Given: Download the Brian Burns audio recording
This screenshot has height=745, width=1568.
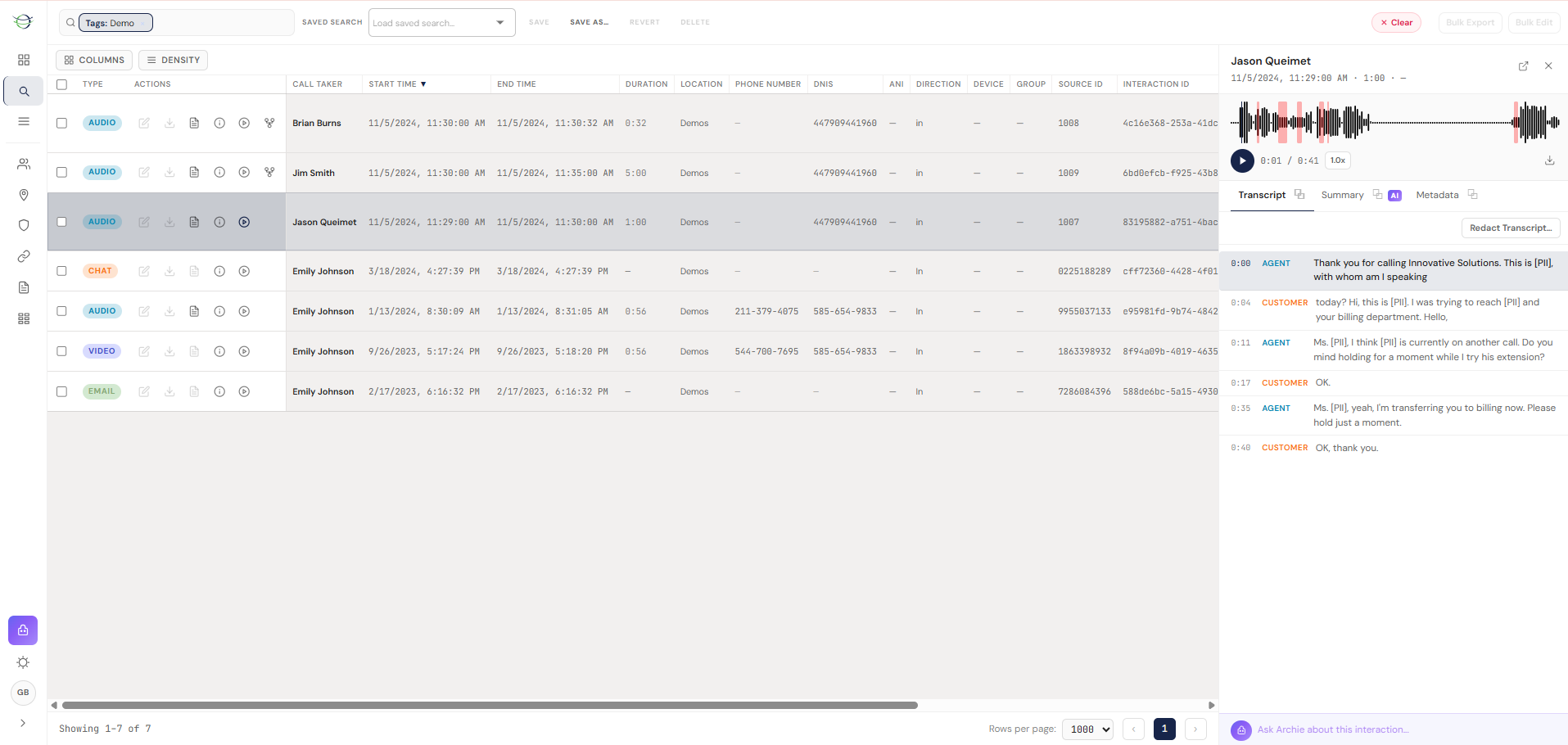Looking at the screenshot, I should pyautogui.click(x=169, y=123).
